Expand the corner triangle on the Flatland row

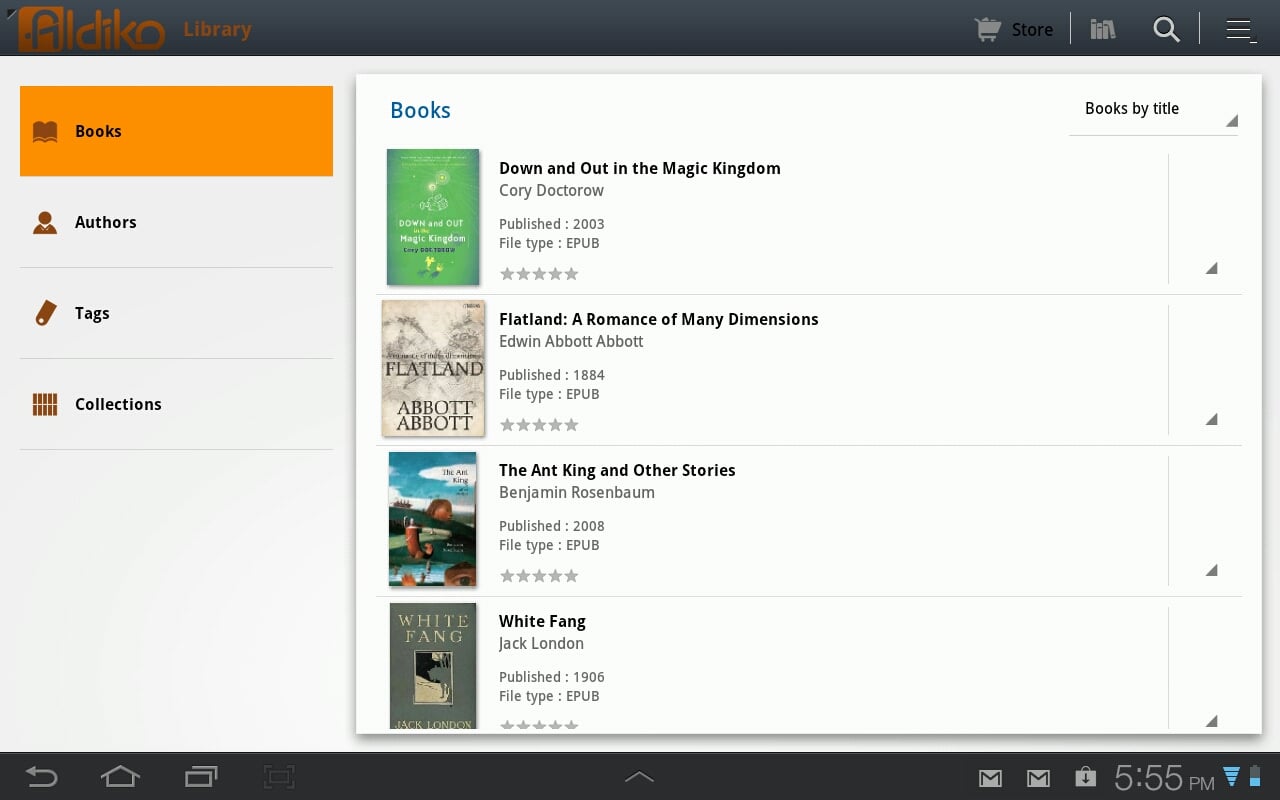point(1210,419)
